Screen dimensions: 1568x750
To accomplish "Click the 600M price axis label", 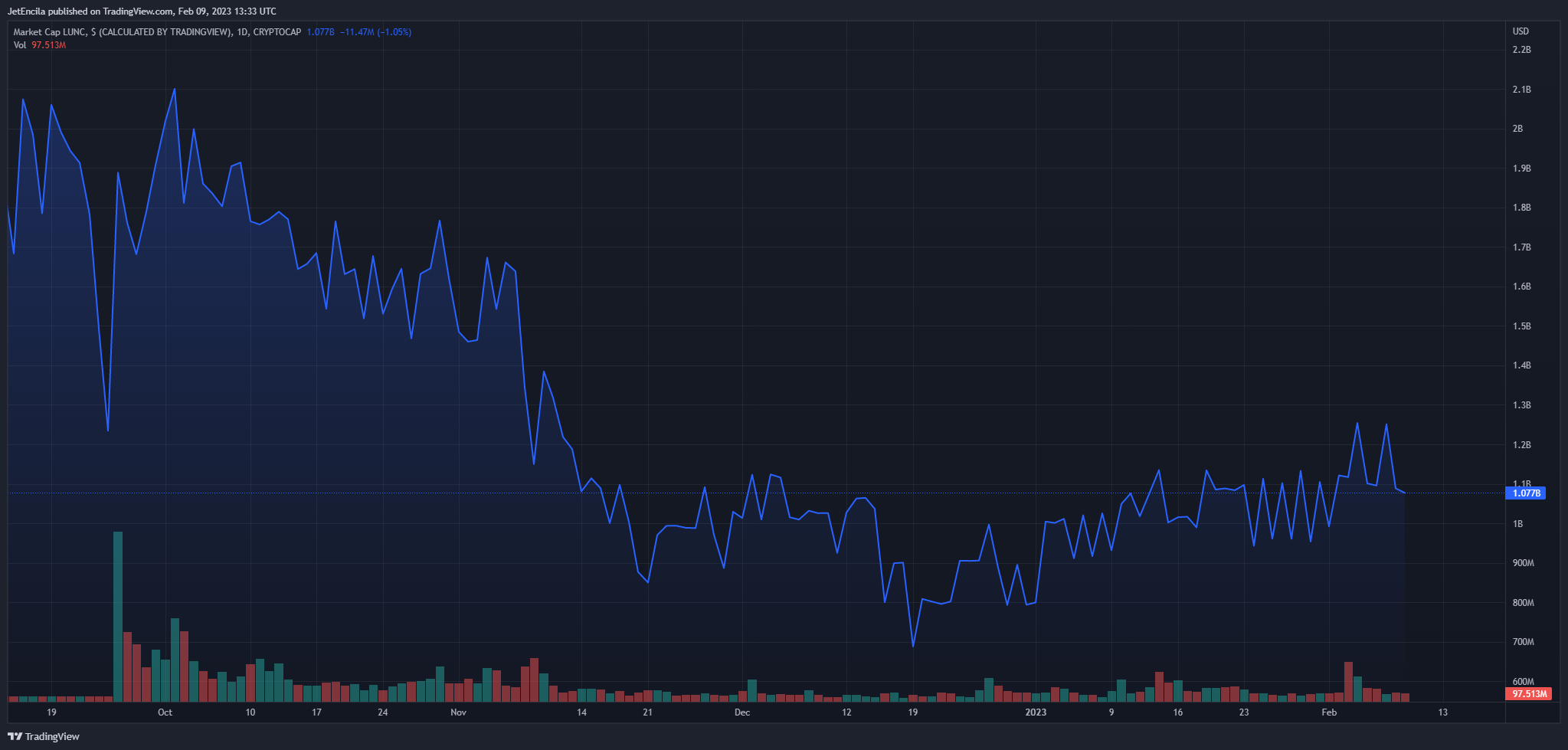I will coord(1523,682).
